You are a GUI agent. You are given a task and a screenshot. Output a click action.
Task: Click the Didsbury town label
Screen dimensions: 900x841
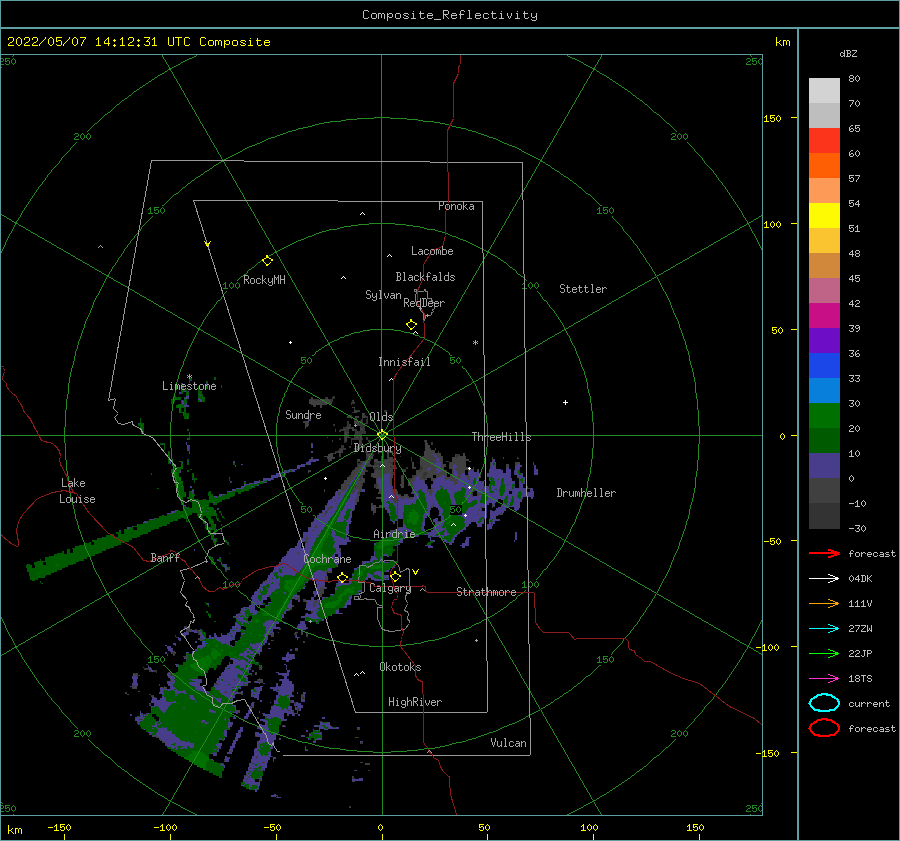[x=377, y=448]
